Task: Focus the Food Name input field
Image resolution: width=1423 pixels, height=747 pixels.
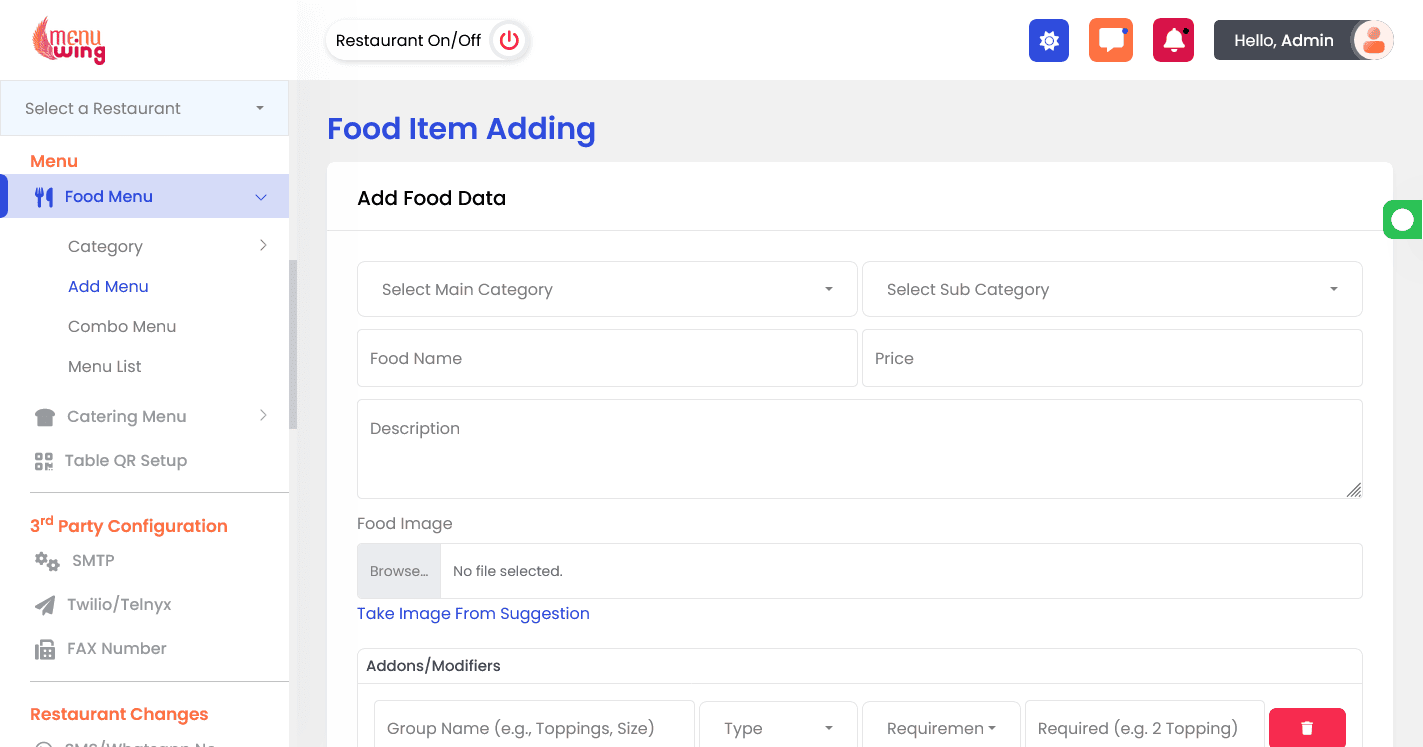Action: (x=607, y=358)
